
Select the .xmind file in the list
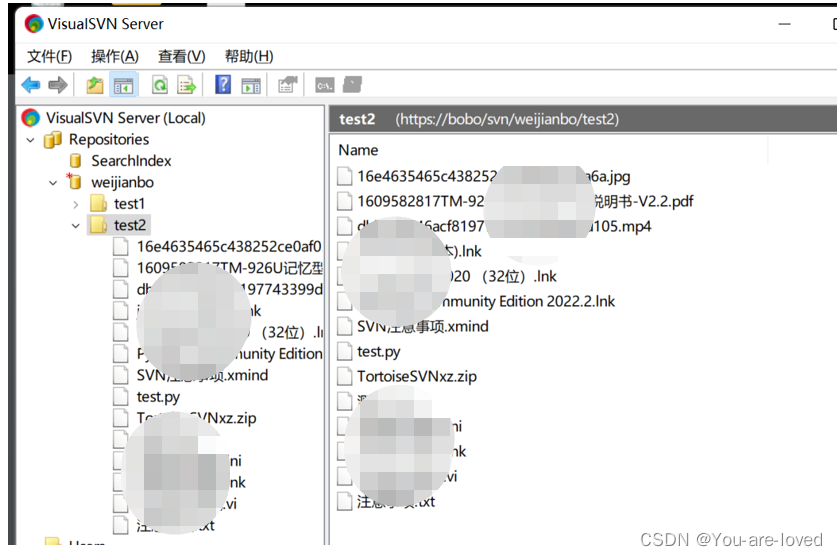(x=423, y=327)
